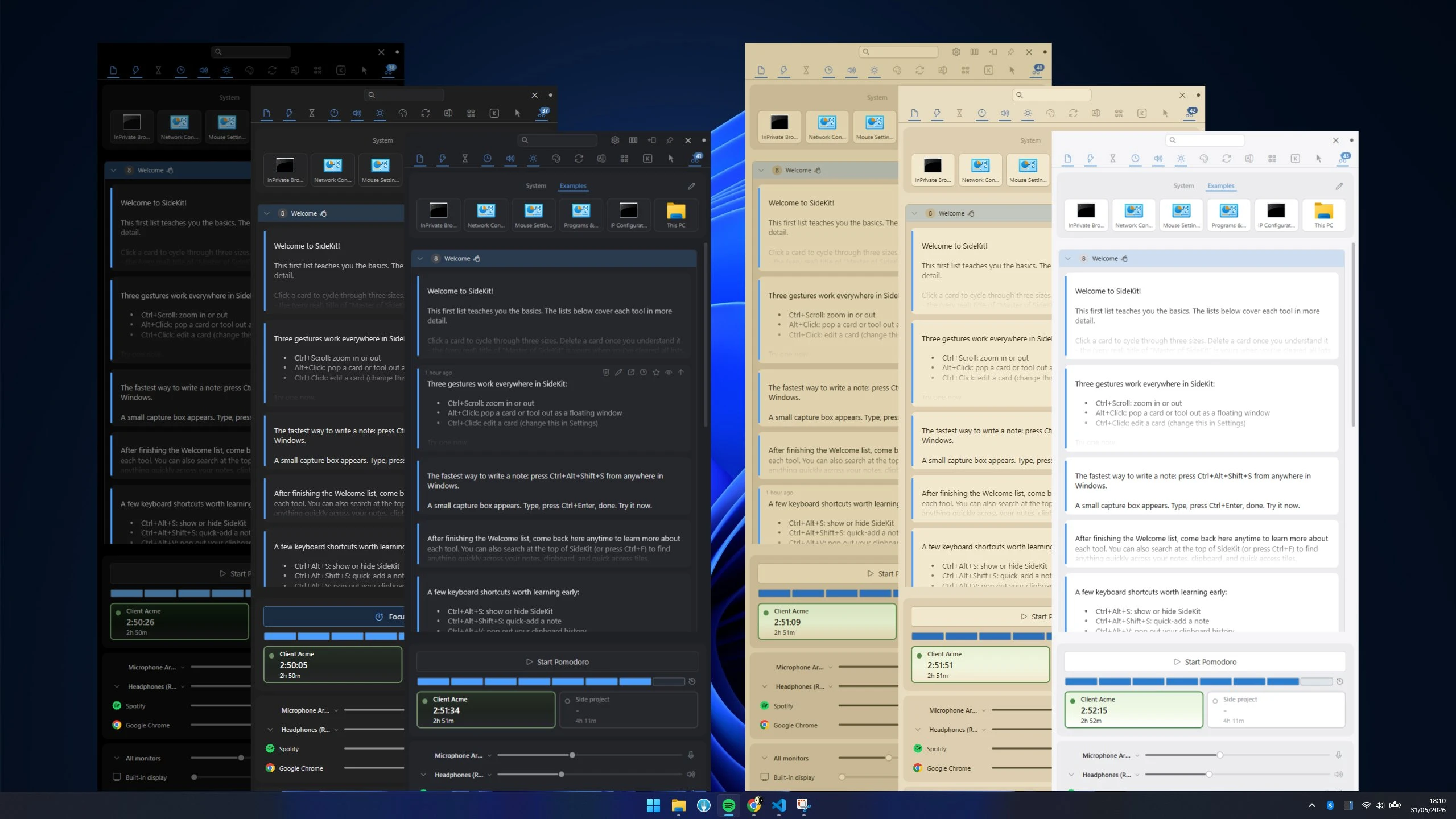Toggle eye visibility on Three gestures card
This screenshot has height=819, width=1456.
pyautogui.click(x=669, y=373)
